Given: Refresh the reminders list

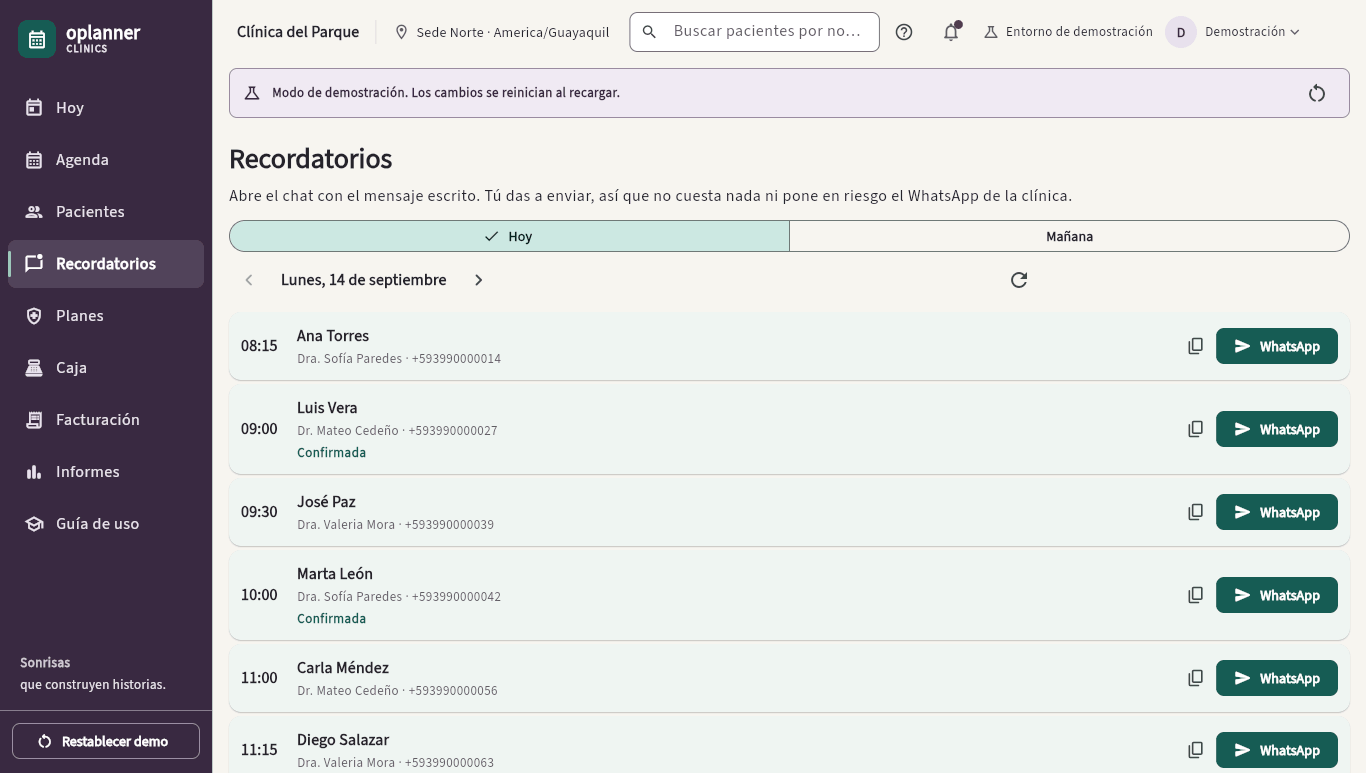Looking at the screenshot, I should click(1019, 280).
